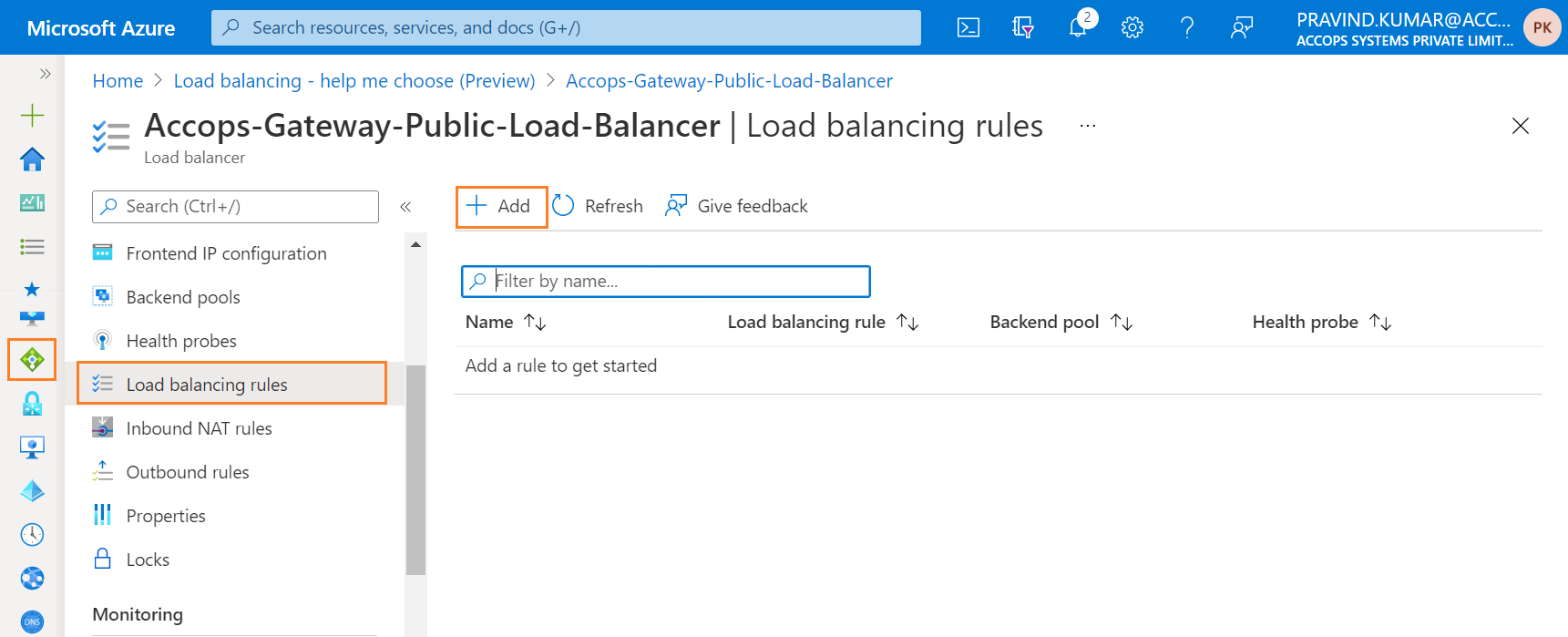The image size is (1568, 637).
Task: Click the Add rule button
Action: pyautogui.click(x=500, y=207)
